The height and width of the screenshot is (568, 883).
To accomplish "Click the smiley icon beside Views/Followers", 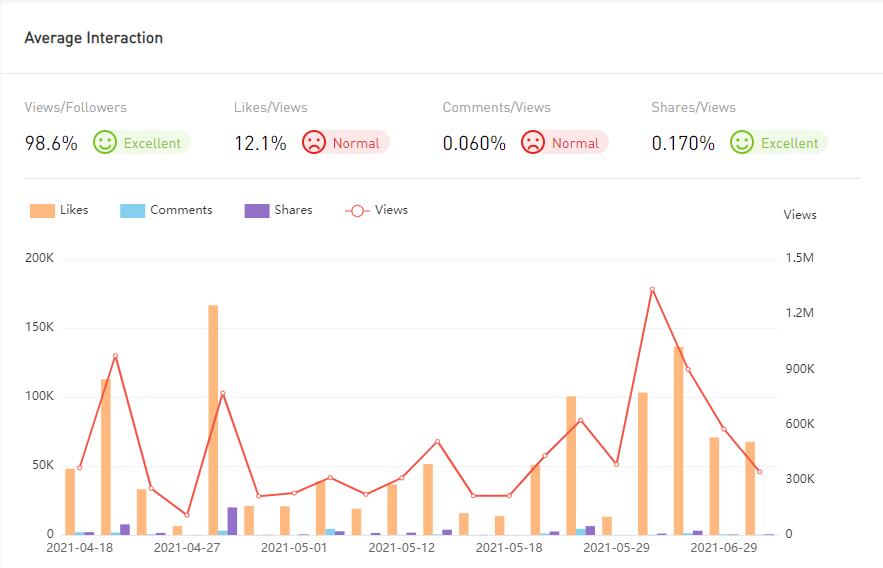I will click(x=105, y=143).
